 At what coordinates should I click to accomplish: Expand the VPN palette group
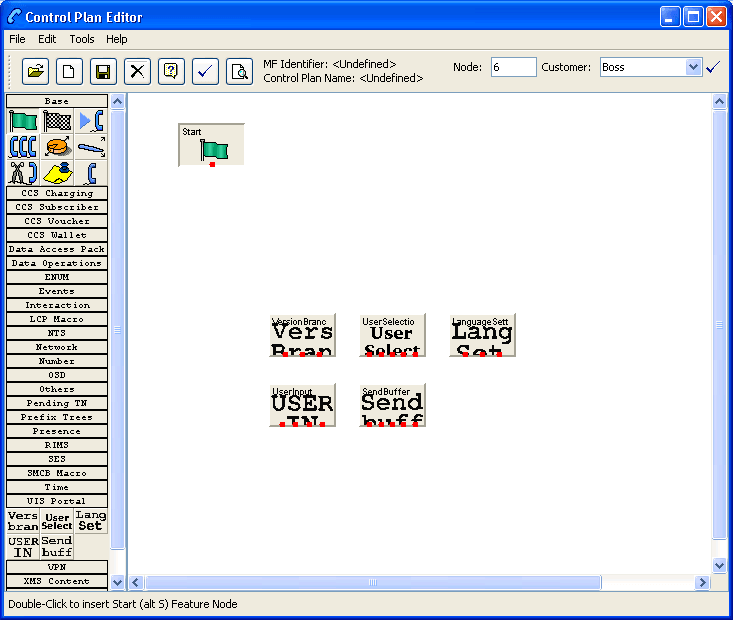pos(57,567)
